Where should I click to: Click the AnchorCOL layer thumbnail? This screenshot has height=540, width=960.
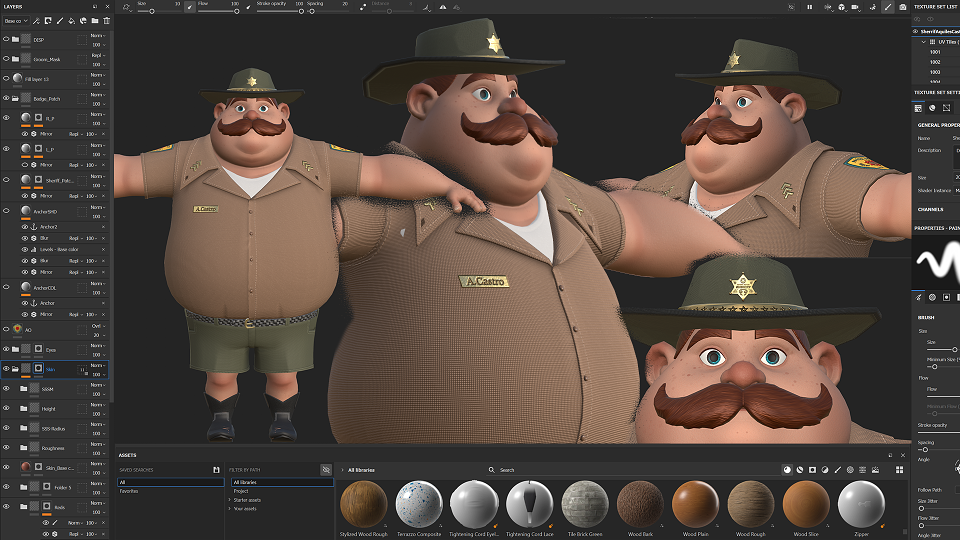(x=26, y=287)
